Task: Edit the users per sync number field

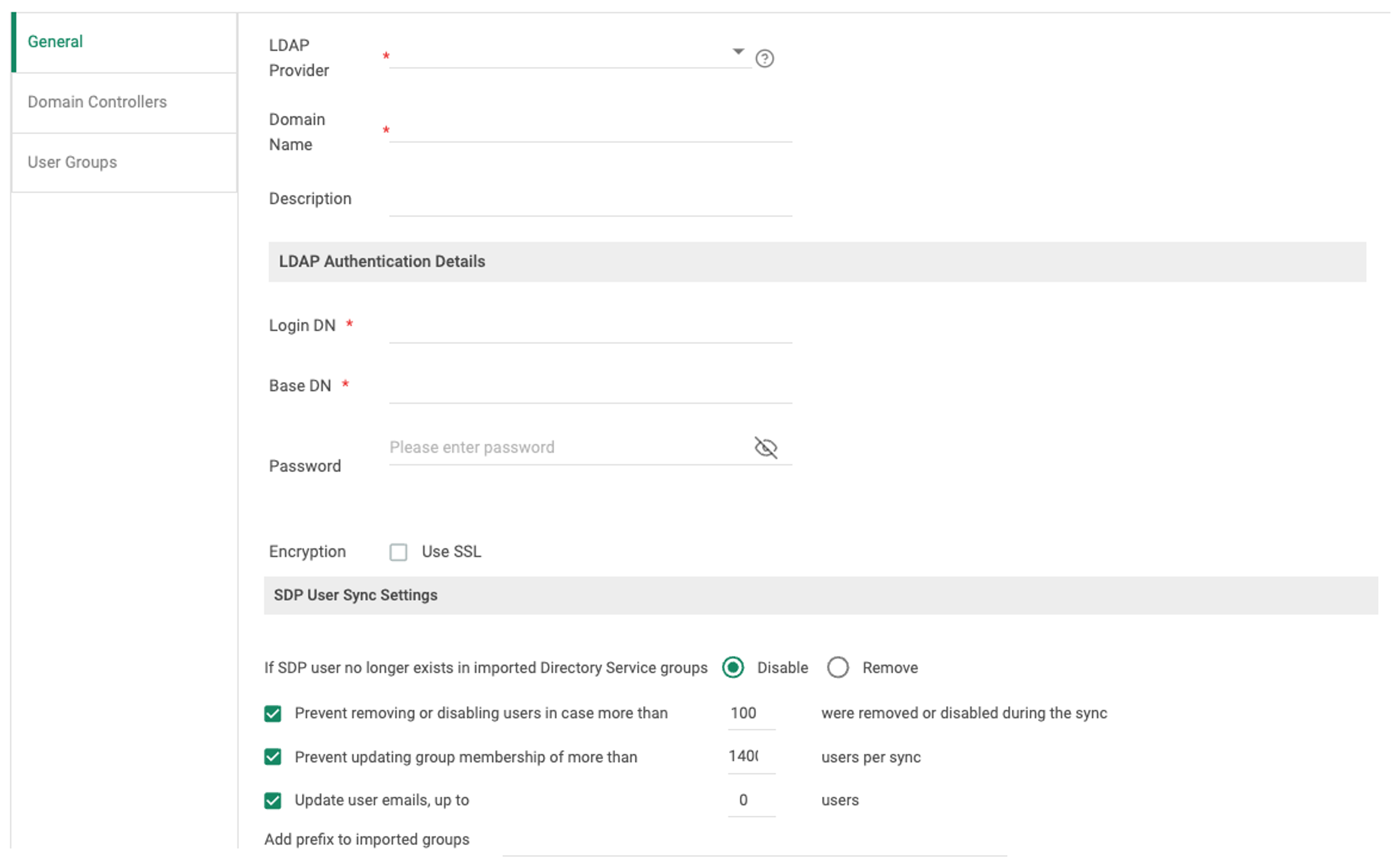Action: [x=751, y=757]
